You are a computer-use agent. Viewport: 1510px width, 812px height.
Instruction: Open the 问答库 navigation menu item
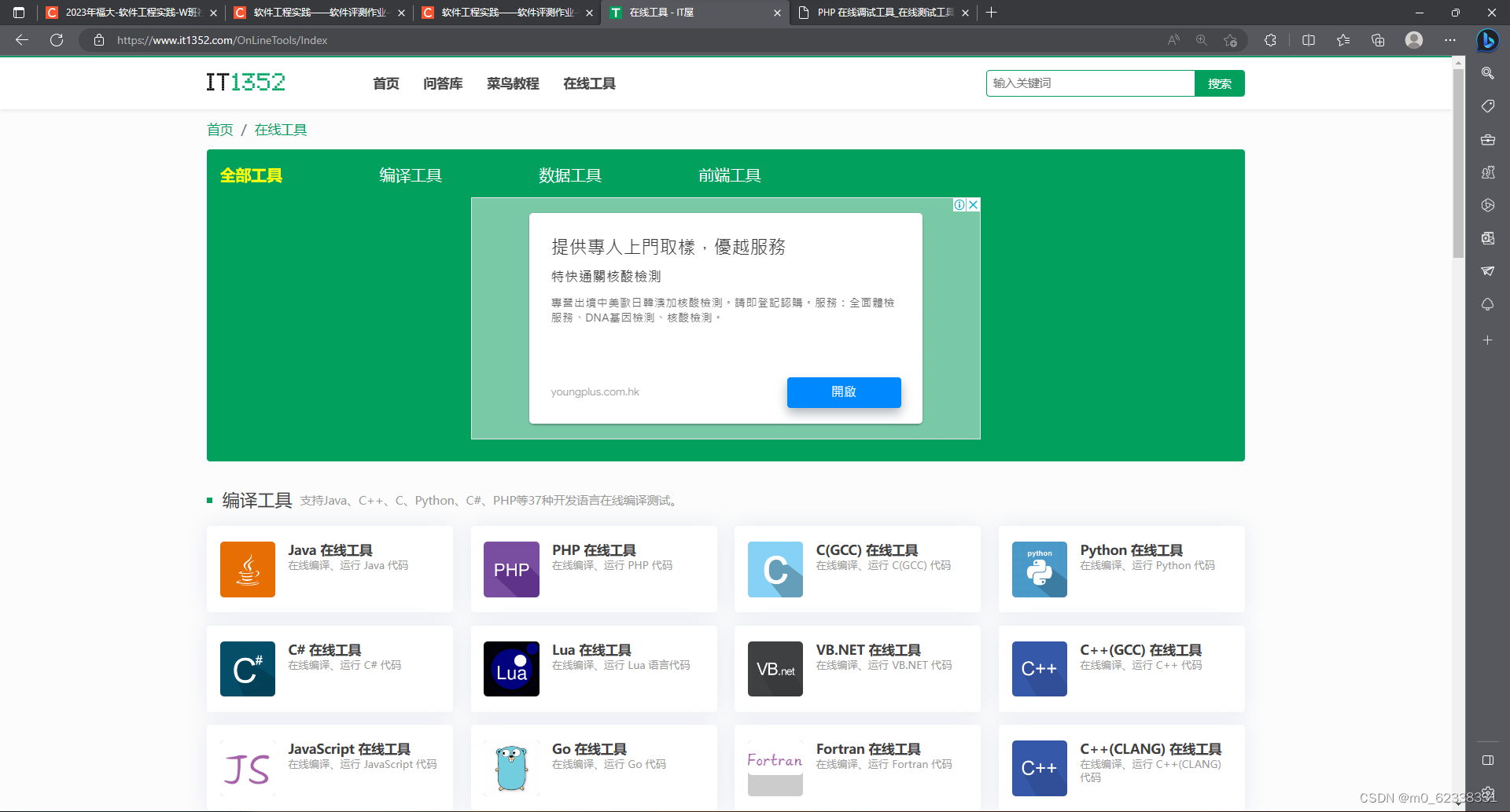point(443,83)
